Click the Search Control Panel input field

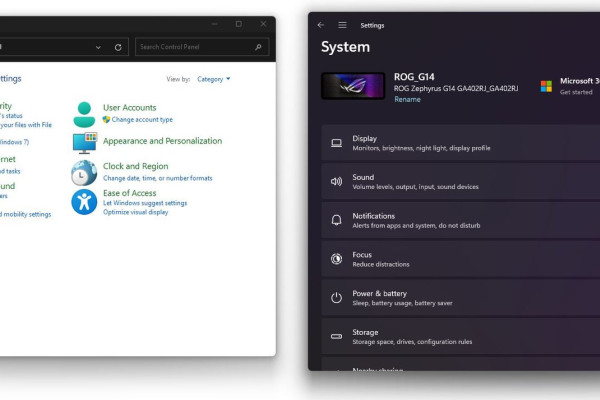pyautogui.click(x=202, y=47)
